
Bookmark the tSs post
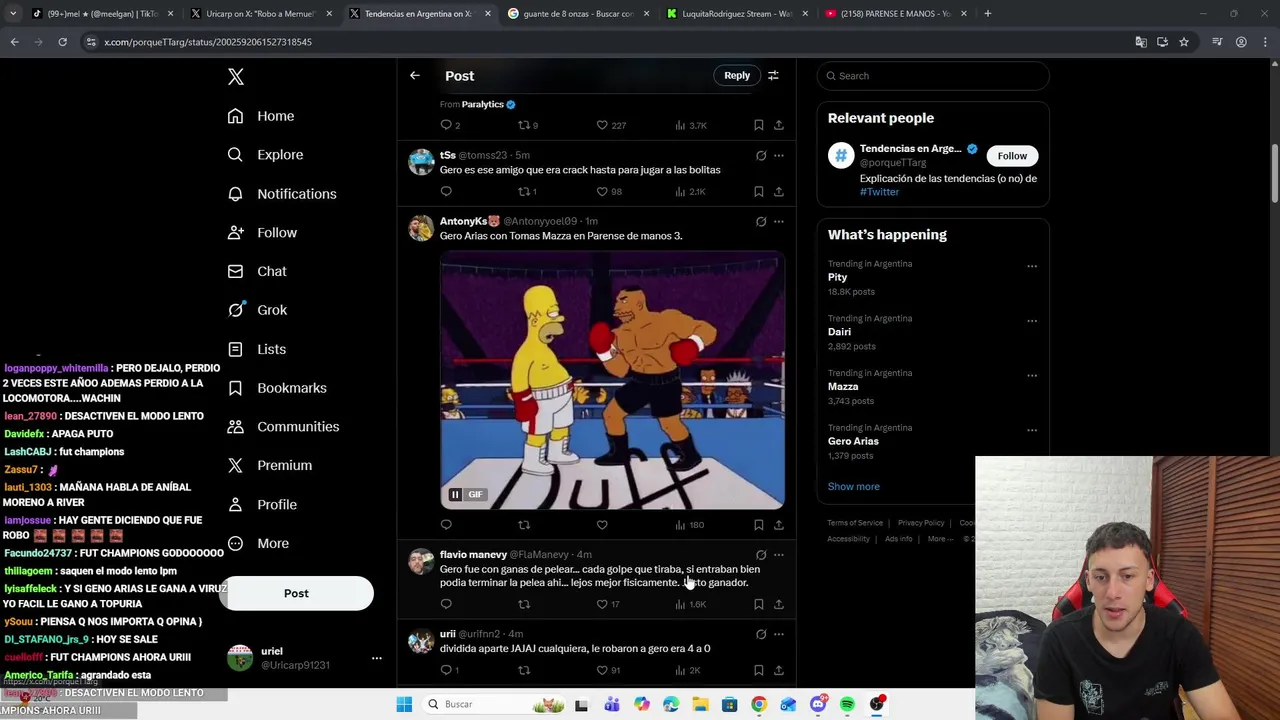(x=758, y=192)
